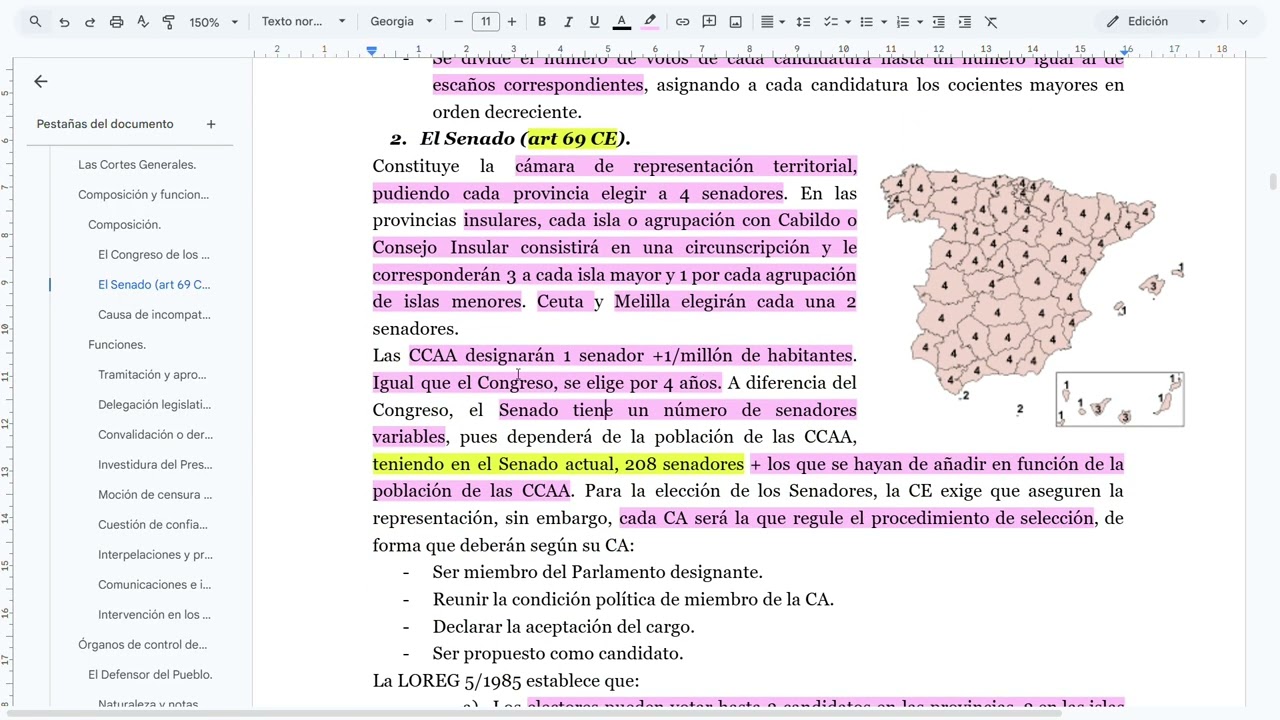
Task: Add a new document tab
Action: 211,124
